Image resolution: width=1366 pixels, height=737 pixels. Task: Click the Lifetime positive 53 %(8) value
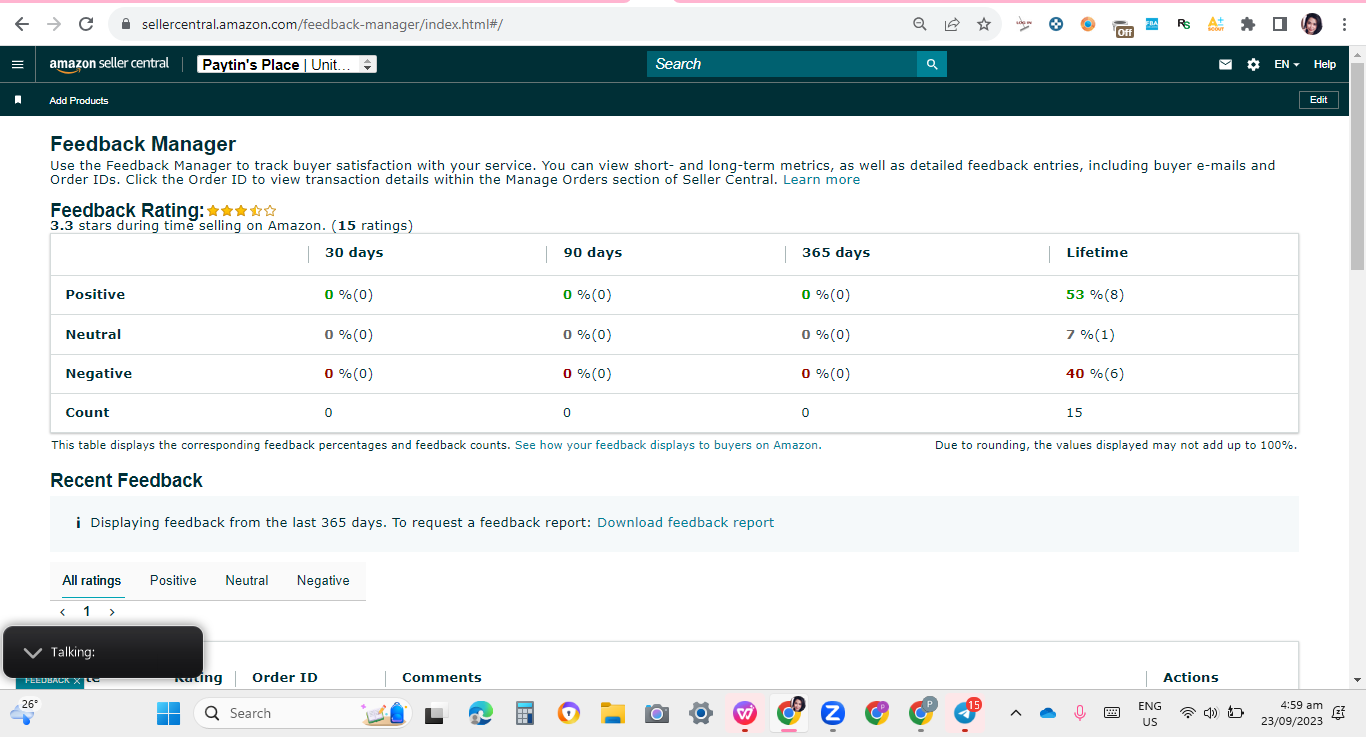[x=1095, y=295]
